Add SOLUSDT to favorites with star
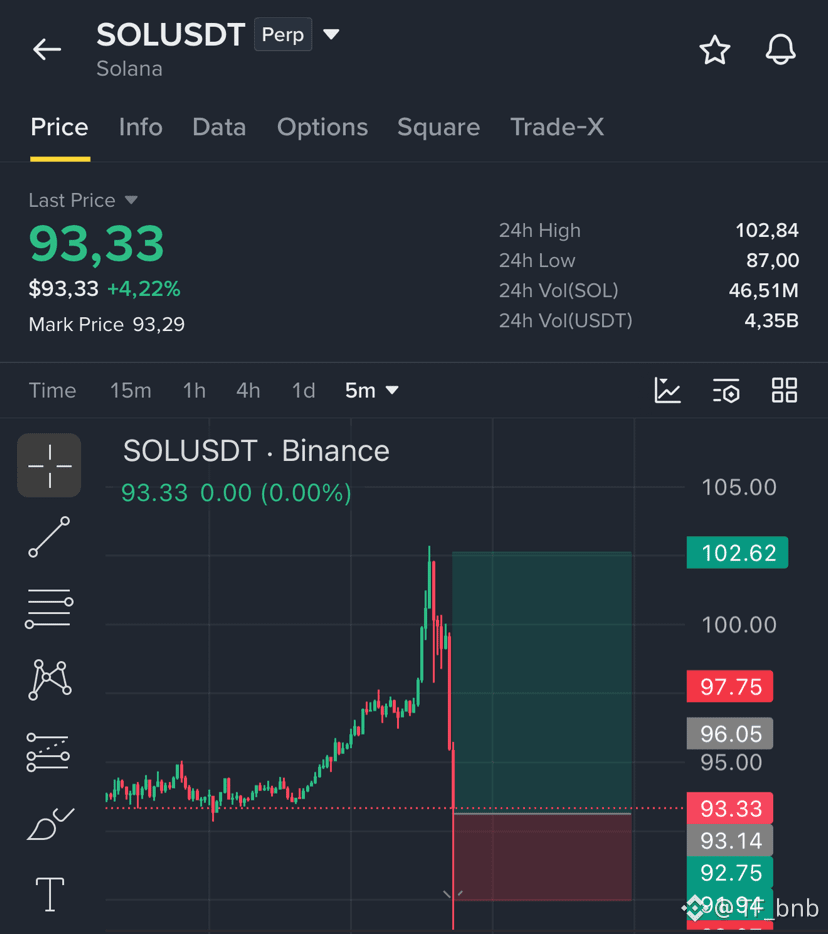 pos(714,49)
